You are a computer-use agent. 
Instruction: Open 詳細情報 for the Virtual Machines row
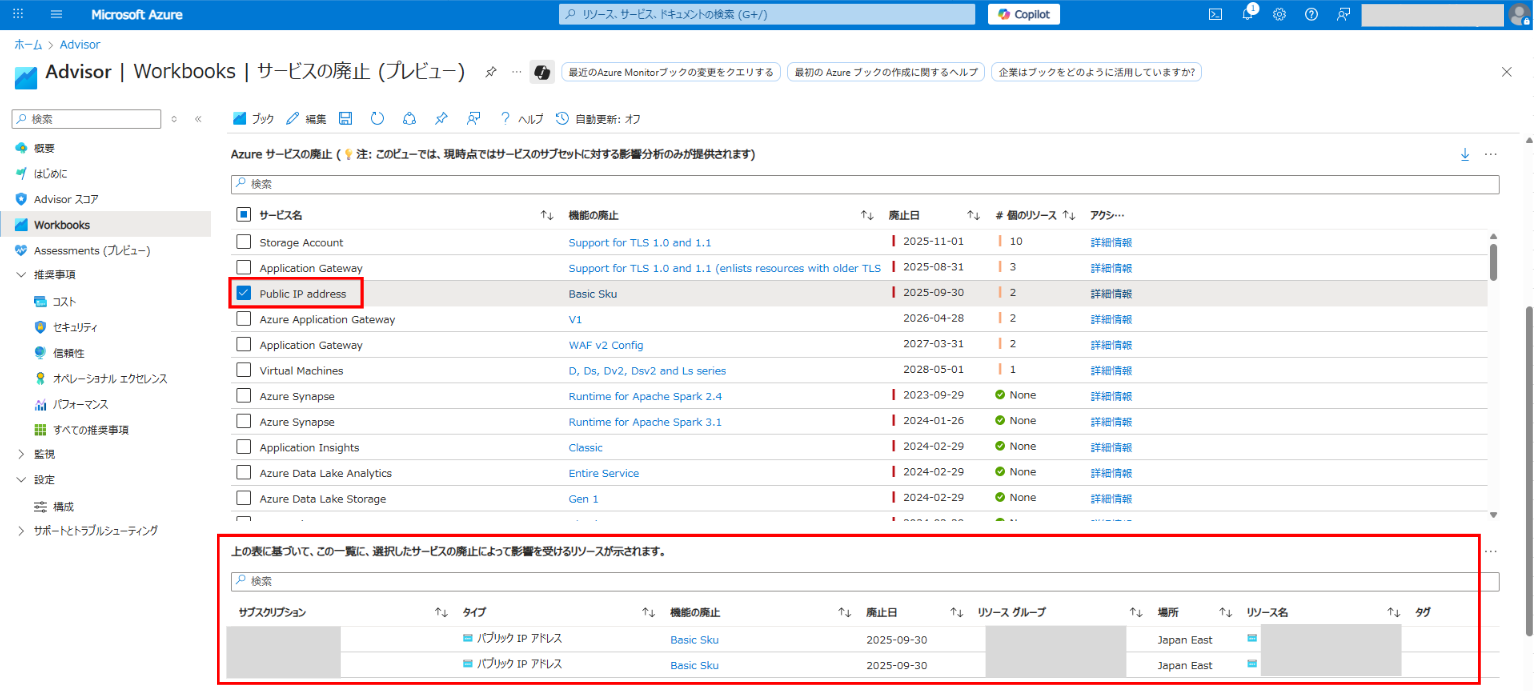pyautogui.click(x=1111, y=371)
